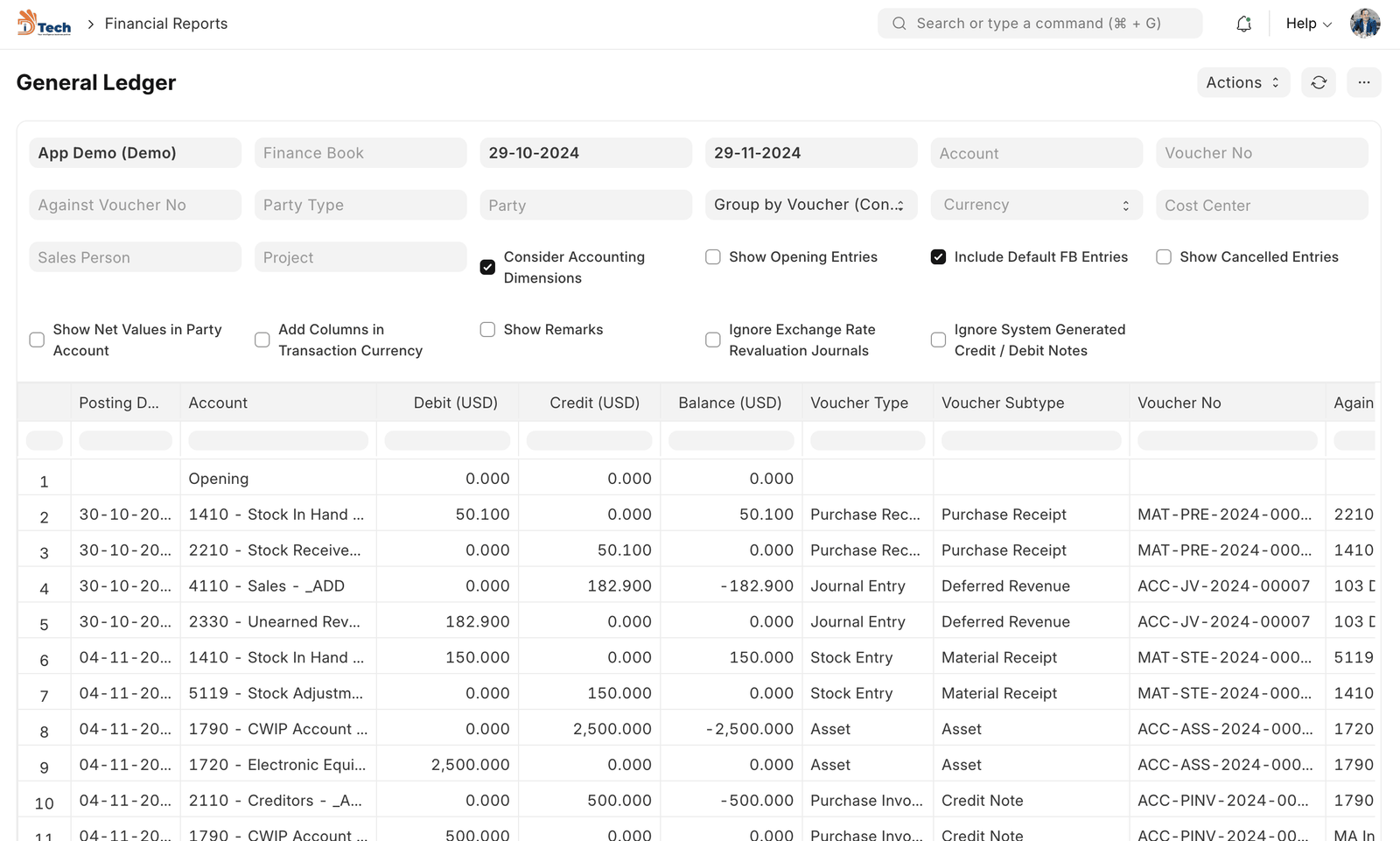This screenshot has width=1400, height=841.
Task: Click the Voucher No column header
Action: tap(1179, 403)
